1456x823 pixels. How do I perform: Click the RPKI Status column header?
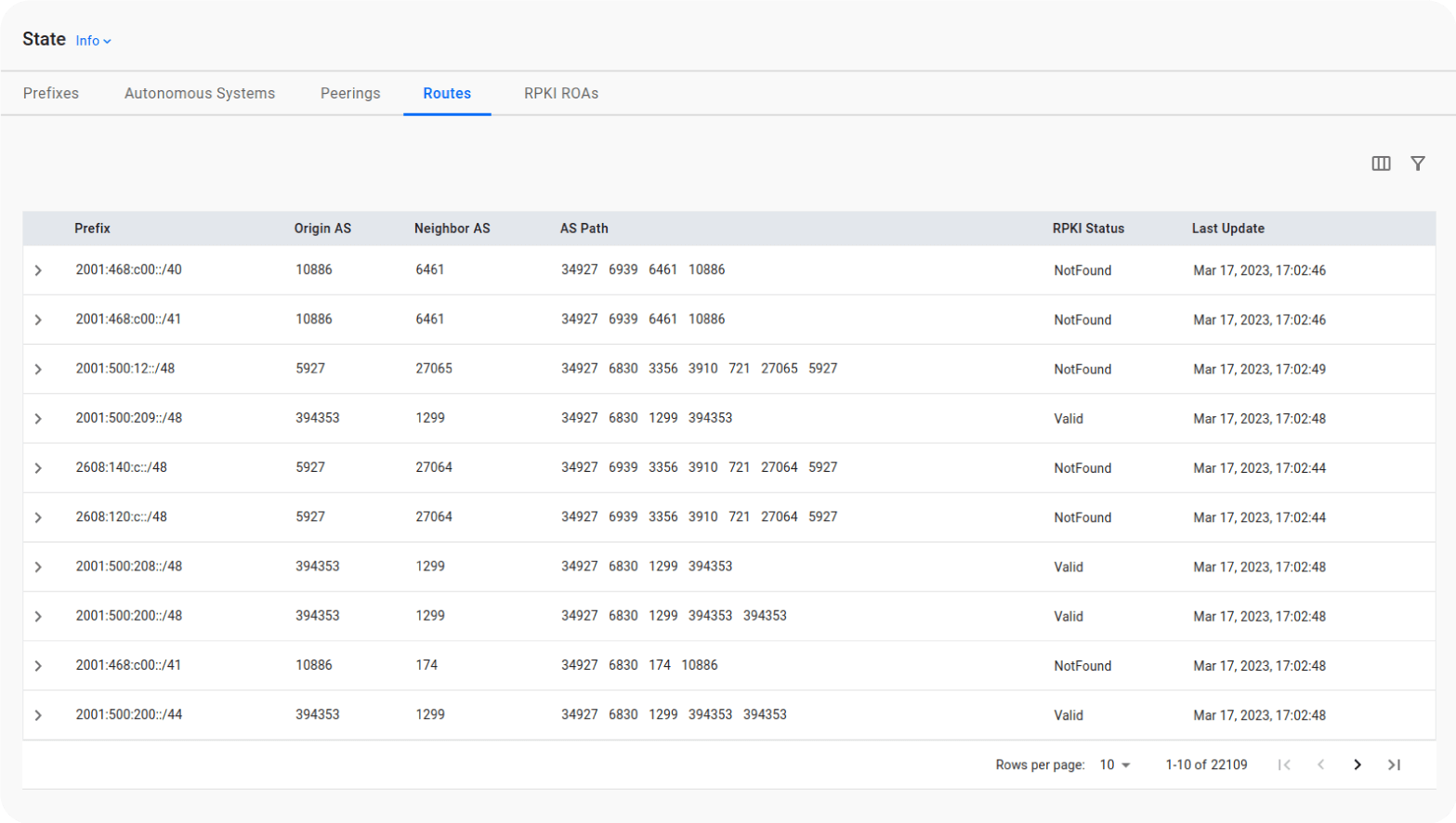pos(1088,229)
